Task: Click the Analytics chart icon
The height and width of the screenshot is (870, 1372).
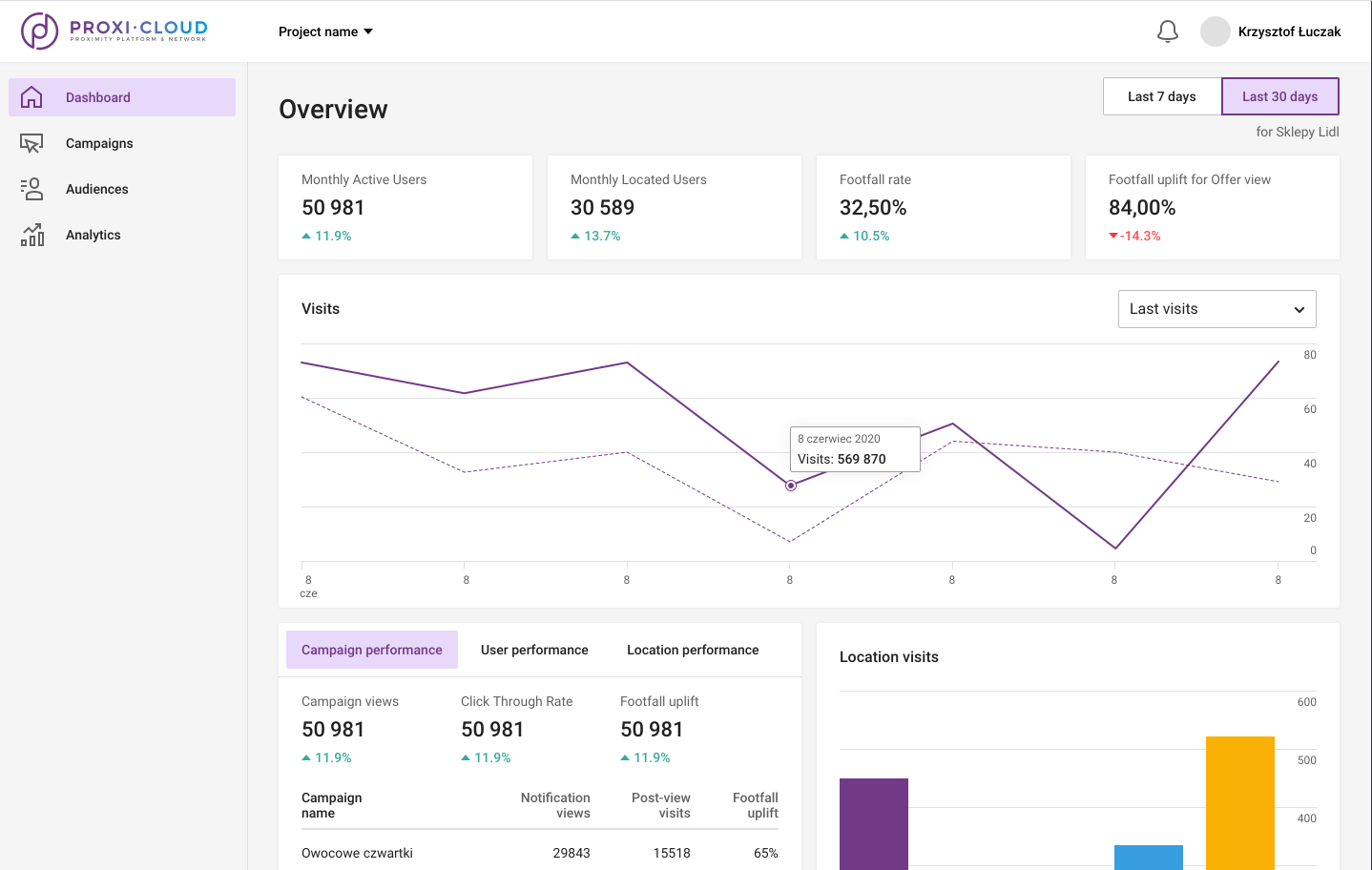Action: click(x=31, y=235)
